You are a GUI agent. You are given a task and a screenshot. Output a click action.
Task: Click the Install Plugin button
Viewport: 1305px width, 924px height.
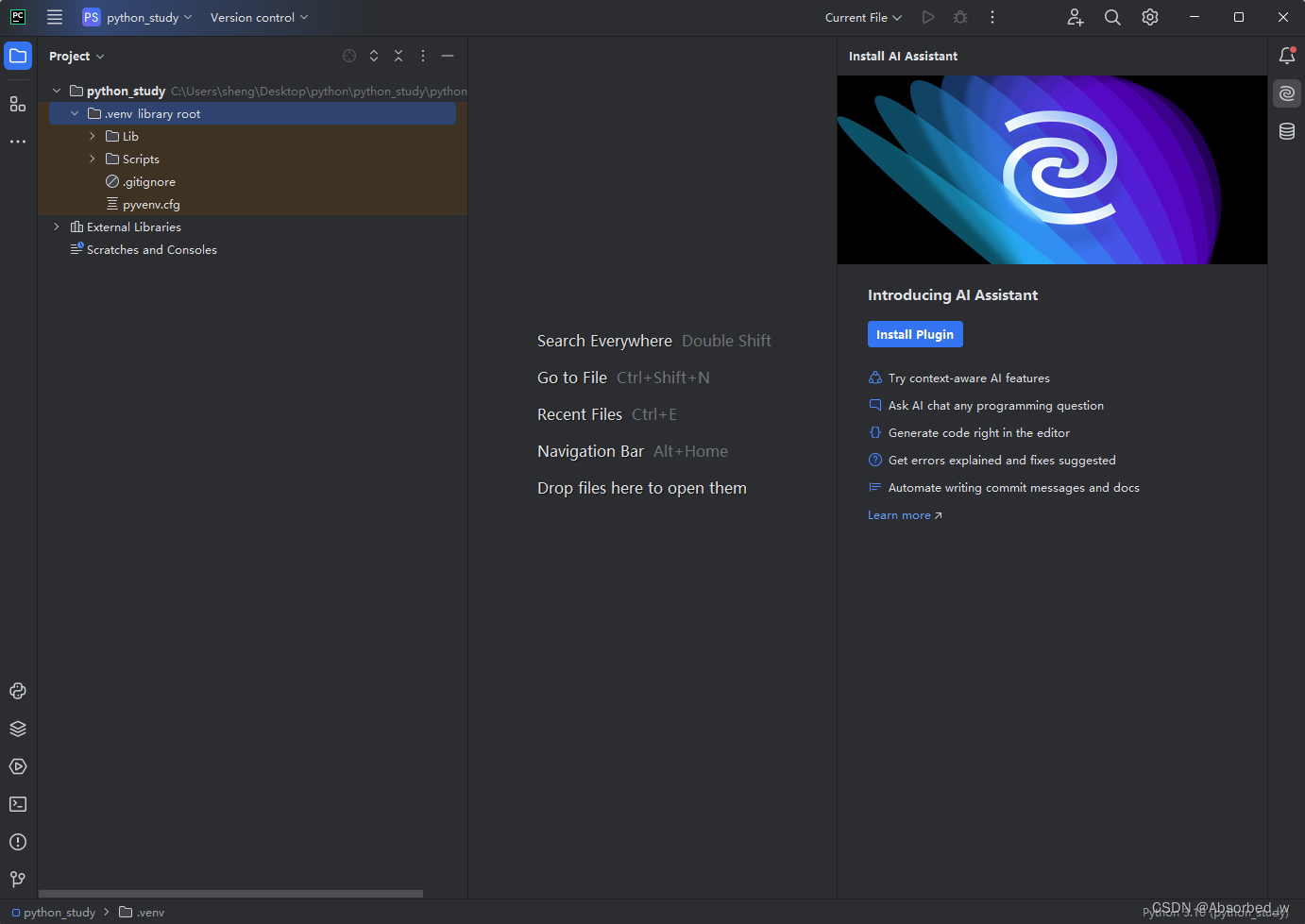click(915, 334)
